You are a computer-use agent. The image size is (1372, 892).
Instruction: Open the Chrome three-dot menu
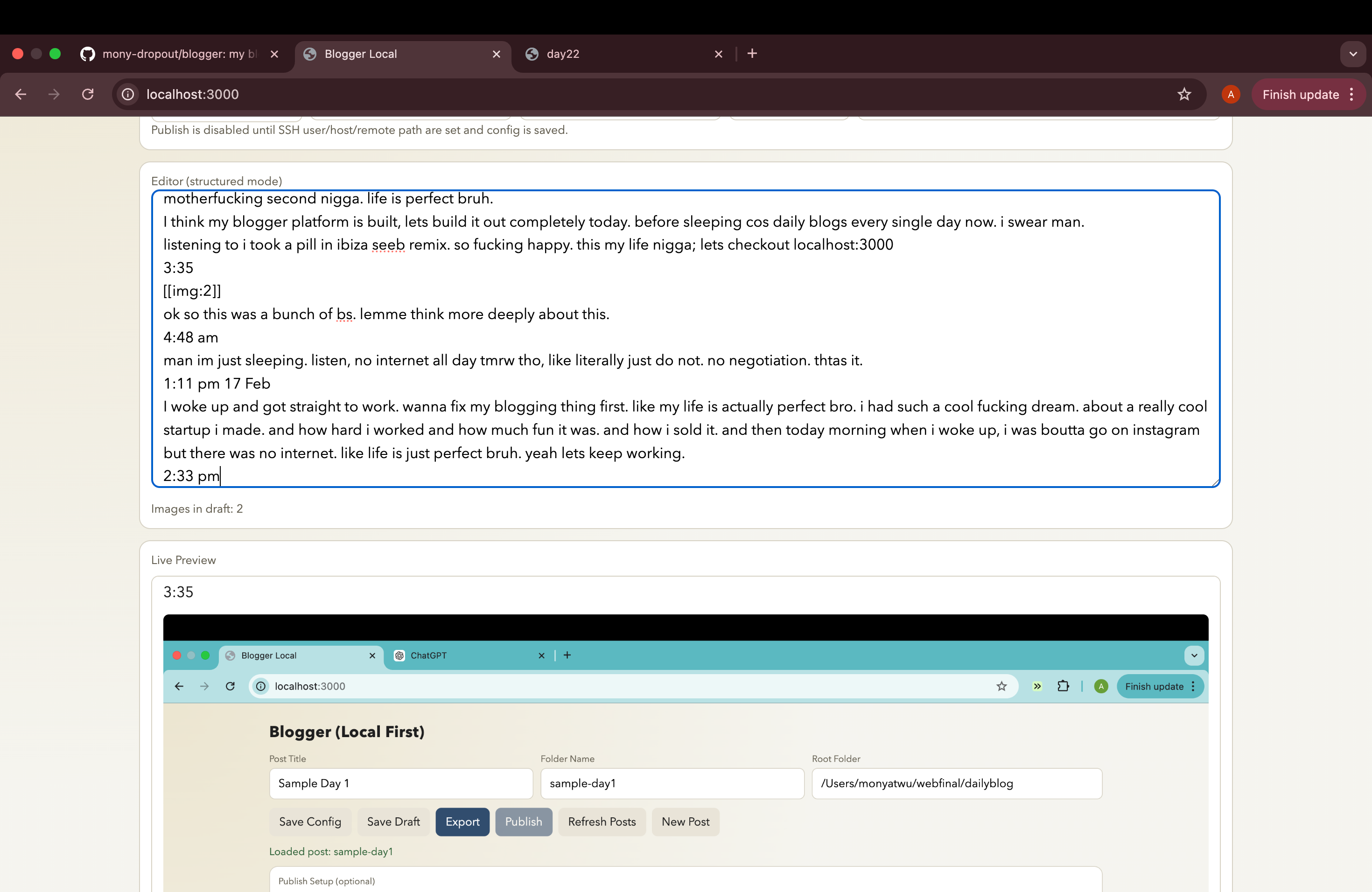[1352, 94]
